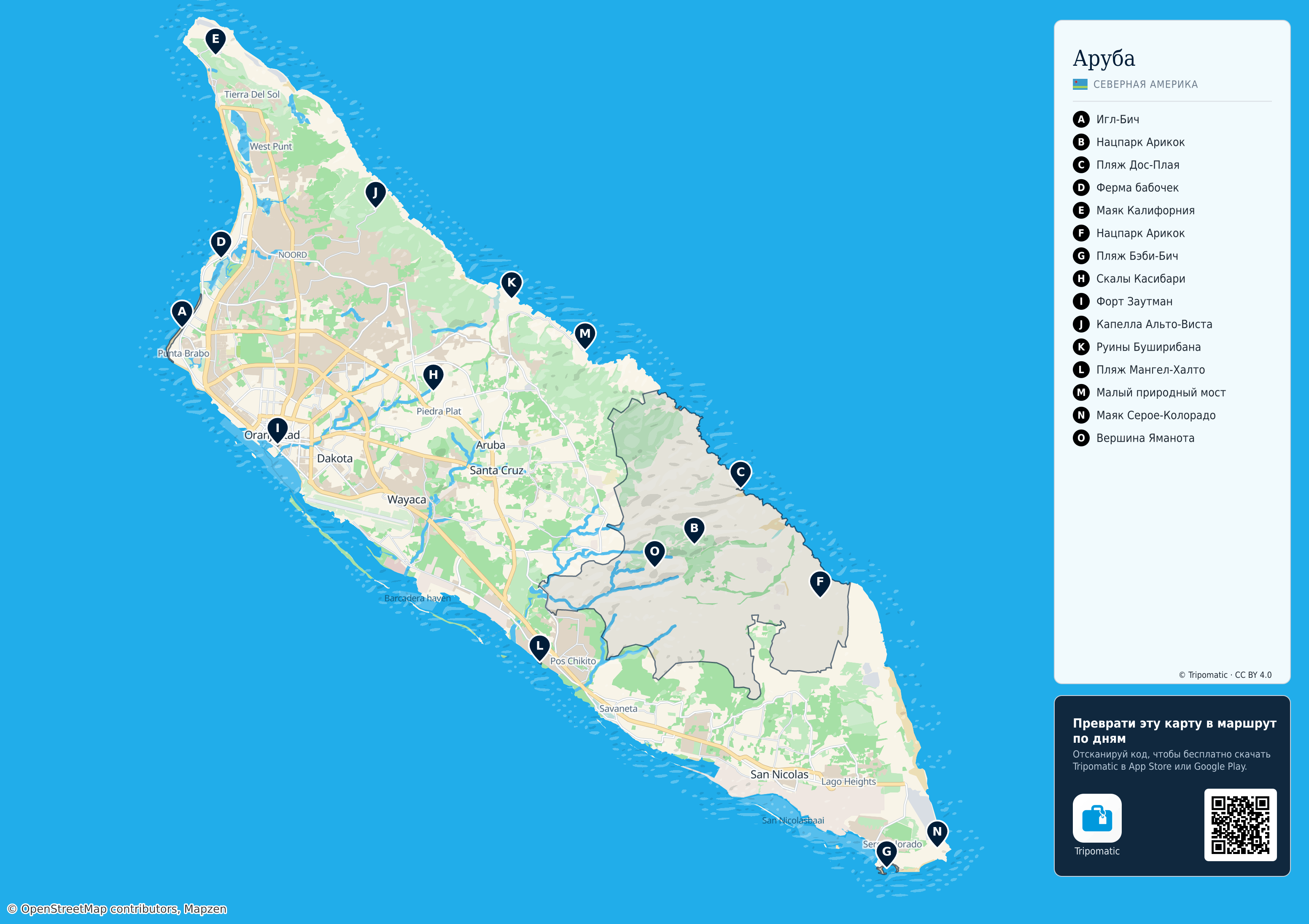This screenshot has height=924, width=1309.
Task: Click the San Nicolas town label
Action: [x=779, y=774]
